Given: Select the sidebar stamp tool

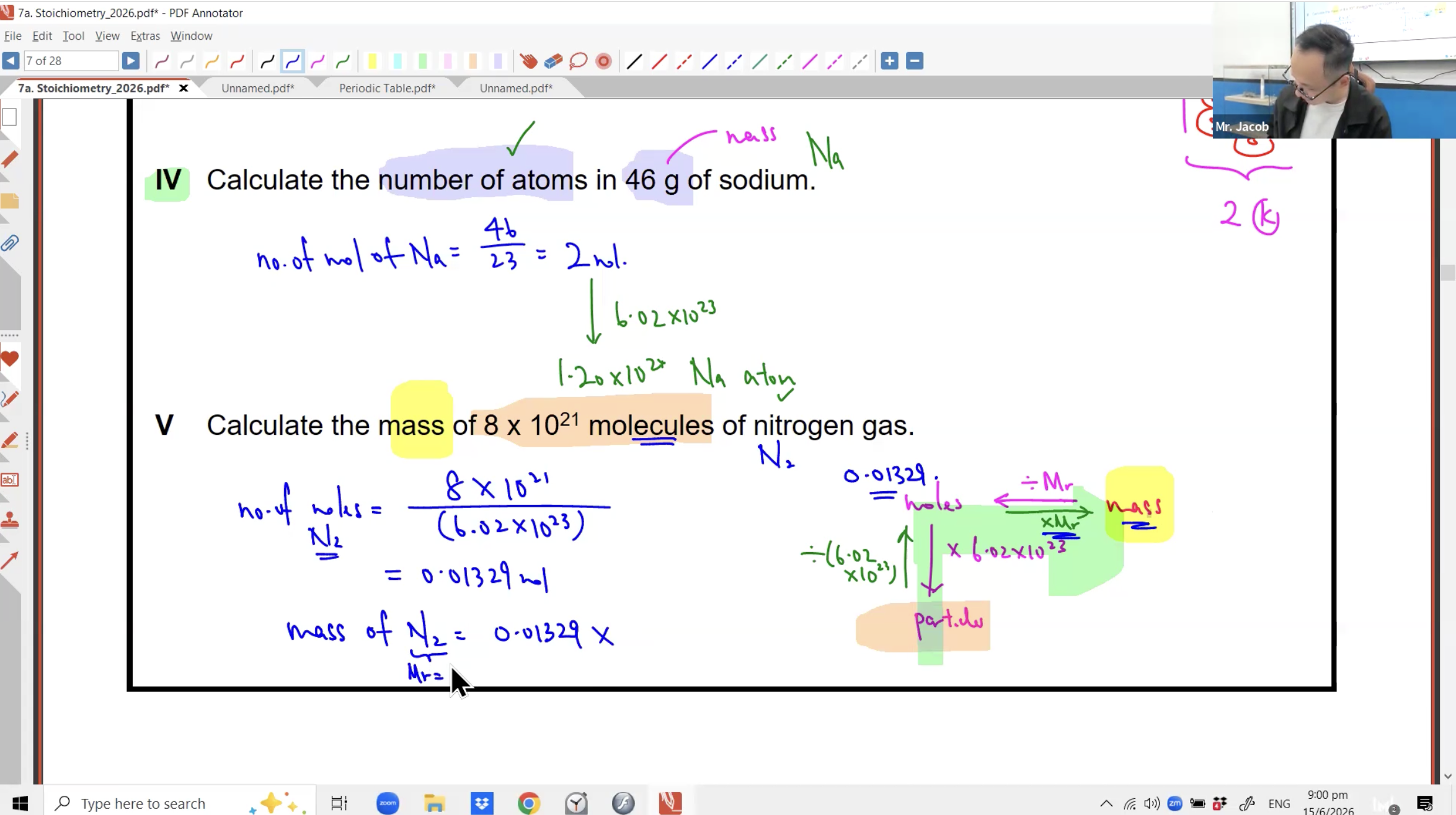Looking at the screenshot, I should 9,520.
